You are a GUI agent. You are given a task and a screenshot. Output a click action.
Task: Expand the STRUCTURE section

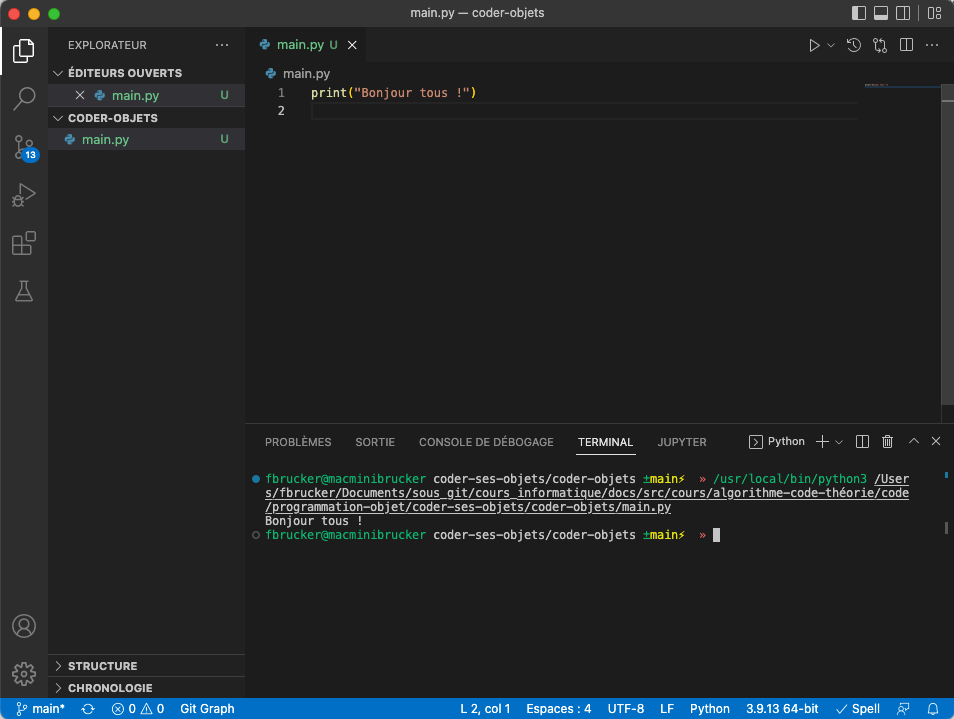pyautogui.click(x=100, y=665)
